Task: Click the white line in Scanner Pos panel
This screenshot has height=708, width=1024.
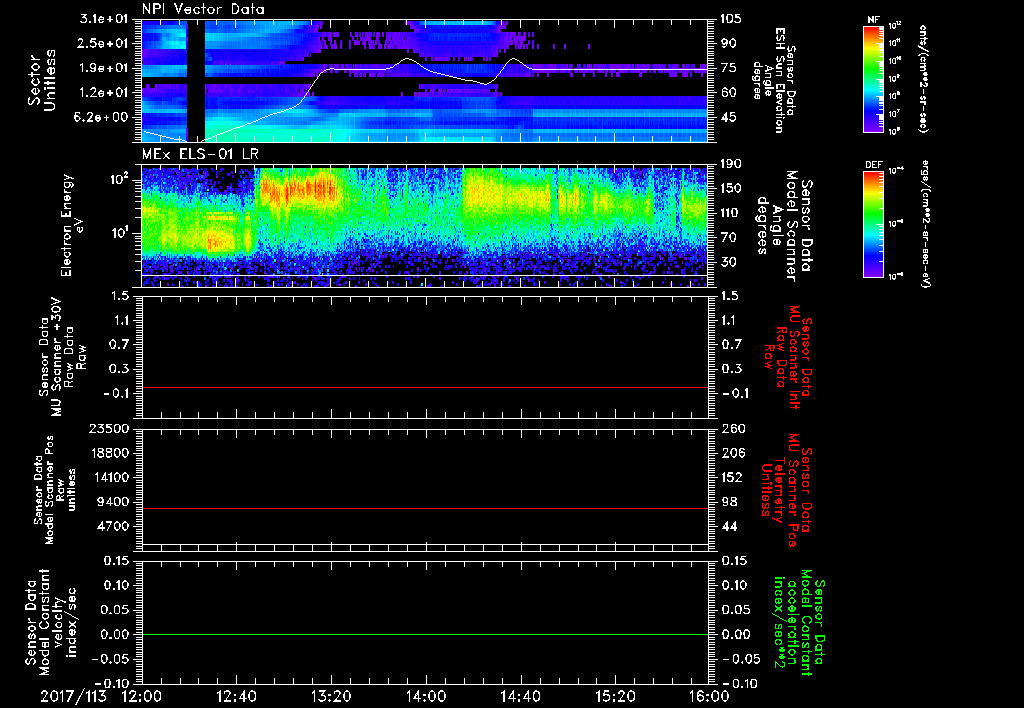Action: pyautogui.click(x=425, y=544)
